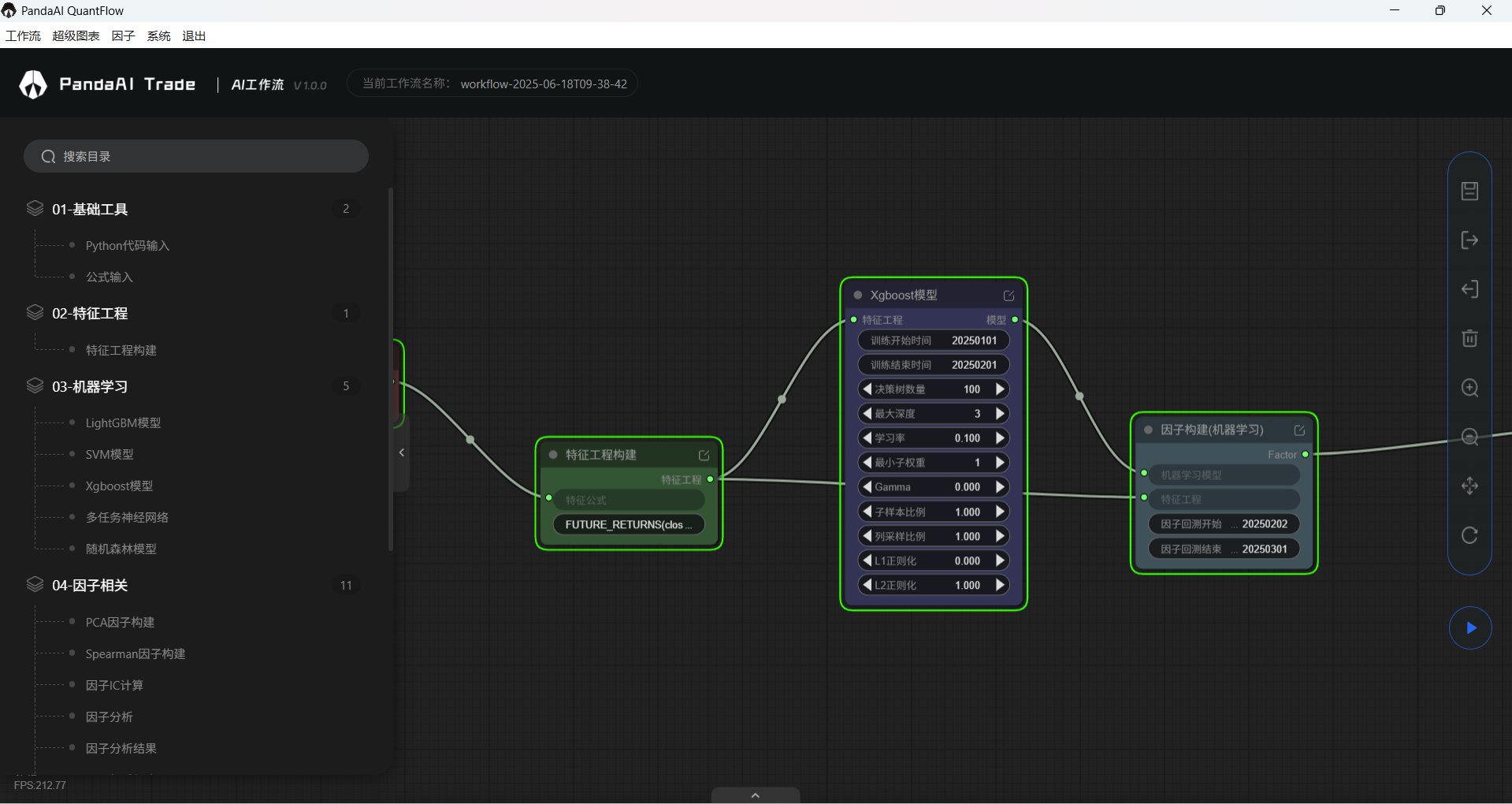Increase 决策树数量 with right arrow
1512x804 pixels.
[x=1000, y=389]
